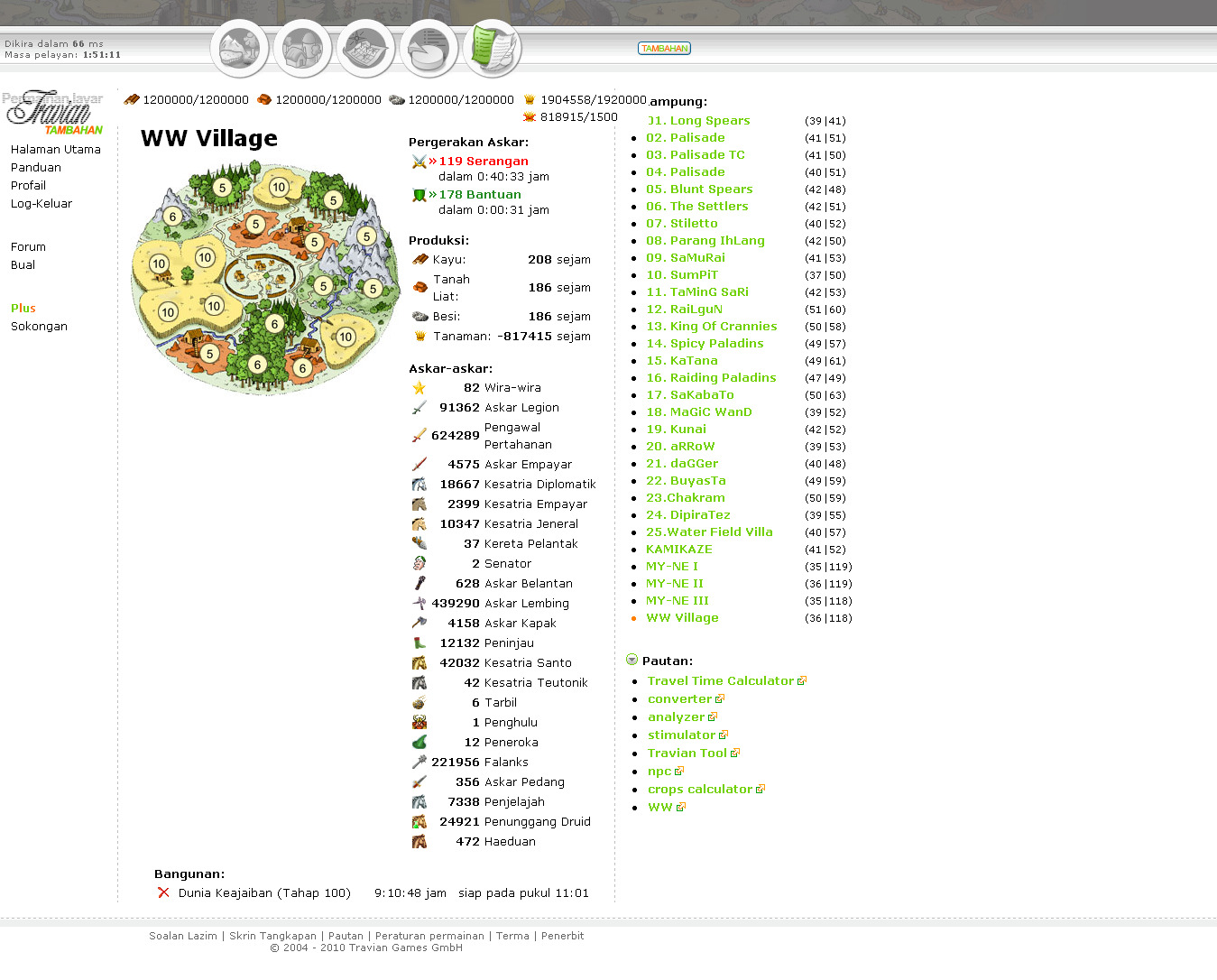Click the Kayu production wood icon

click(x=419, y=259)
